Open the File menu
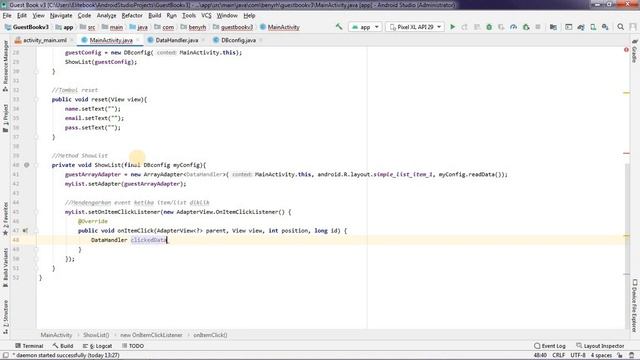This screenshot has height=360, width=640. (x=7, y=16)
